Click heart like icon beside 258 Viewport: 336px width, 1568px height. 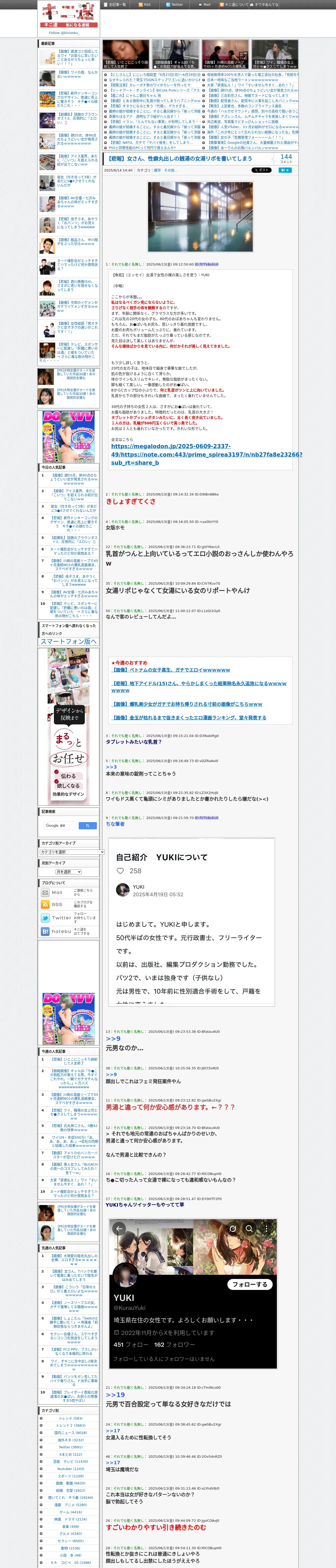pyautogui.click(x=120, y=871)
